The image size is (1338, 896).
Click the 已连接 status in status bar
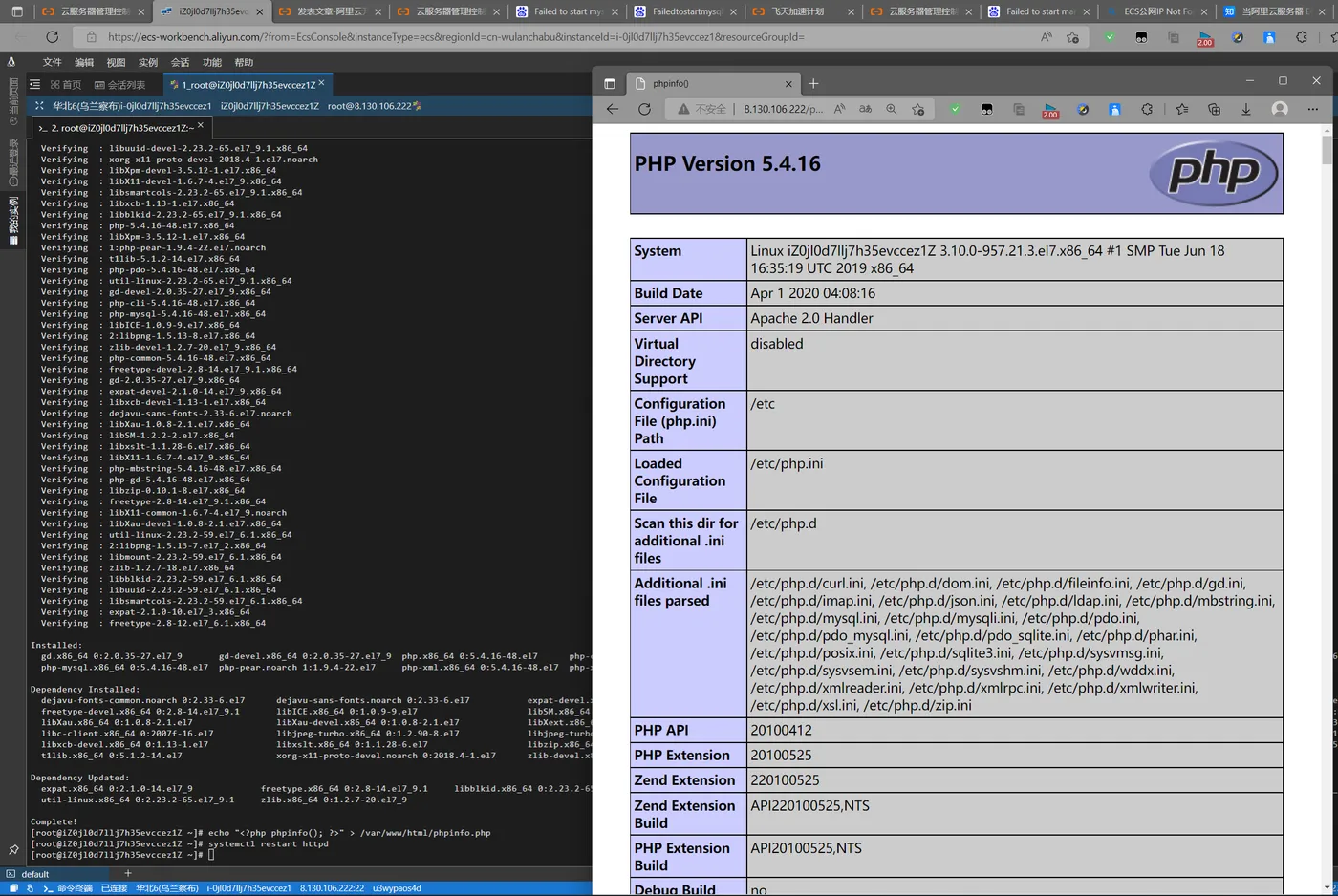click(114, 888)
